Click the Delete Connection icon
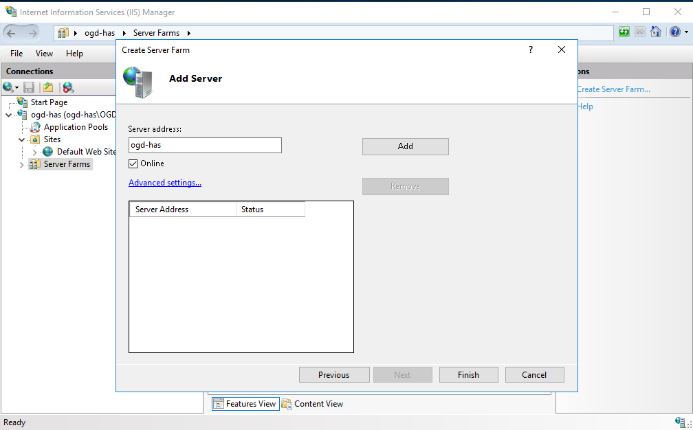Screen dimensions: 693x430 (68, 88)
